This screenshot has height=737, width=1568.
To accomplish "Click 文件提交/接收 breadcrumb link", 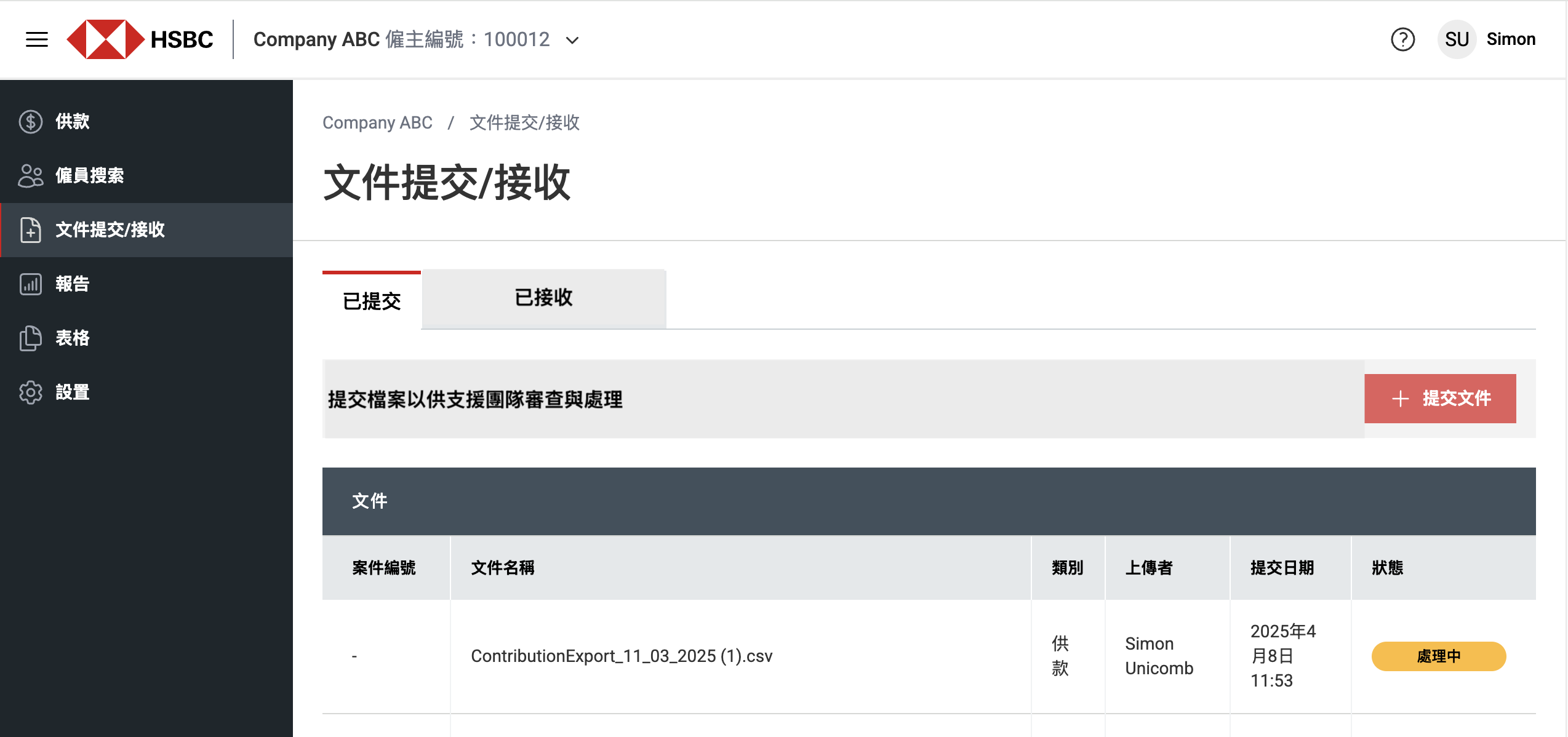I will pos(524,122).
